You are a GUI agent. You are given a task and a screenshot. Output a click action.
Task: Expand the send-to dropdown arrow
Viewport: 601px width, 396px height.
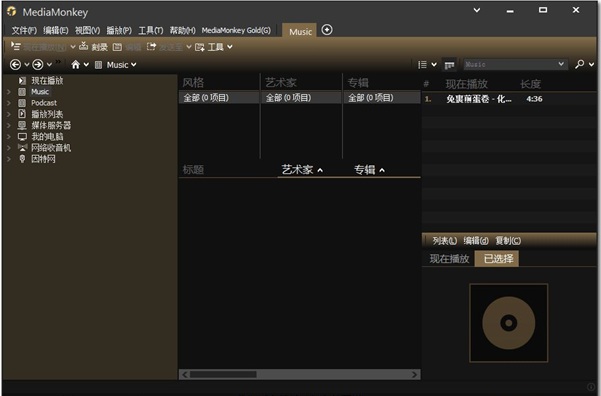pyautogui.click(x=189, y=47)
